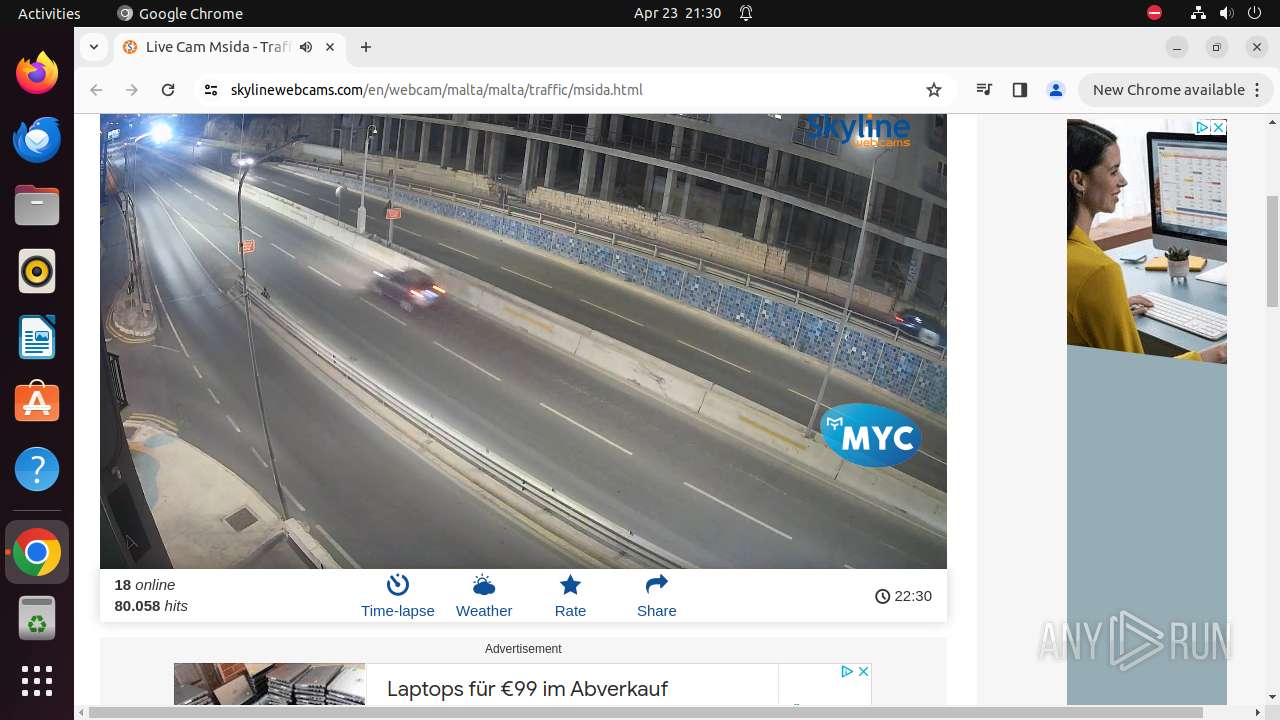Launch Thunderbird Mail from the dock
1280x720 pixels.
click(37, 139)
